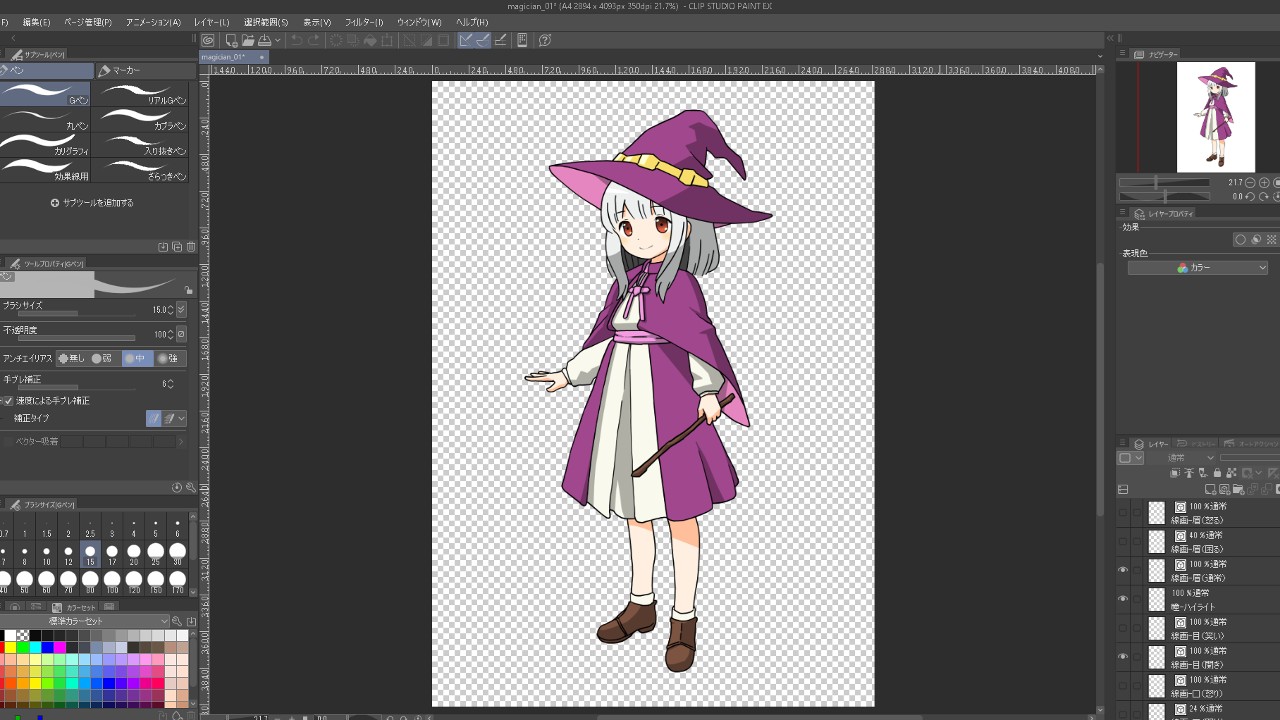Click the delete sub tool trash icon
Image resolution: width=1280 pixels, height=720 pixels.
point(191,247)
